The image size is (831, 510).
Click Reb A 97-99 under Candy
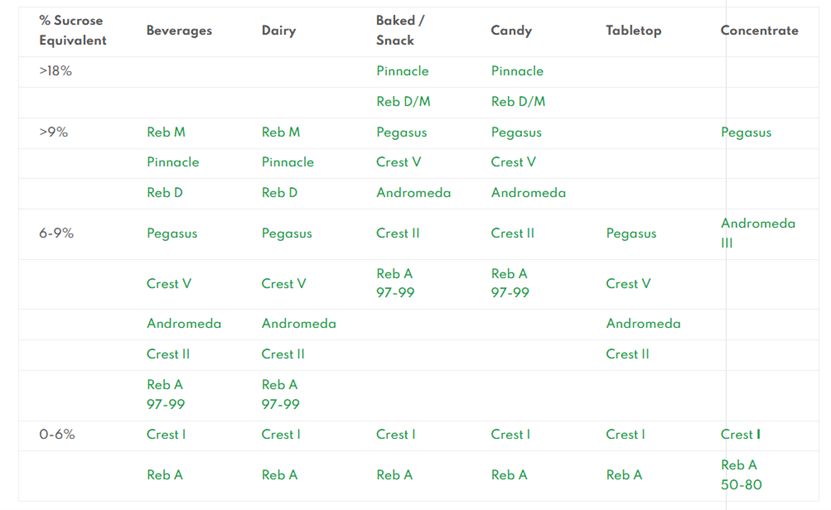click(x=510, y=283)
